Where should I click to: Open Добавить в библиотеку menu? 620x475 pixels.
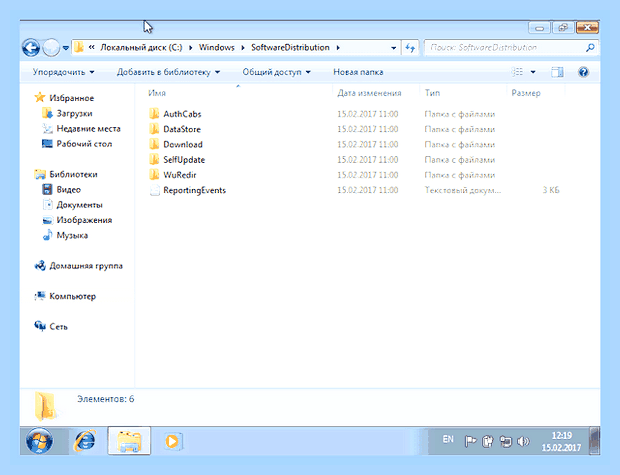pos(168,72)
